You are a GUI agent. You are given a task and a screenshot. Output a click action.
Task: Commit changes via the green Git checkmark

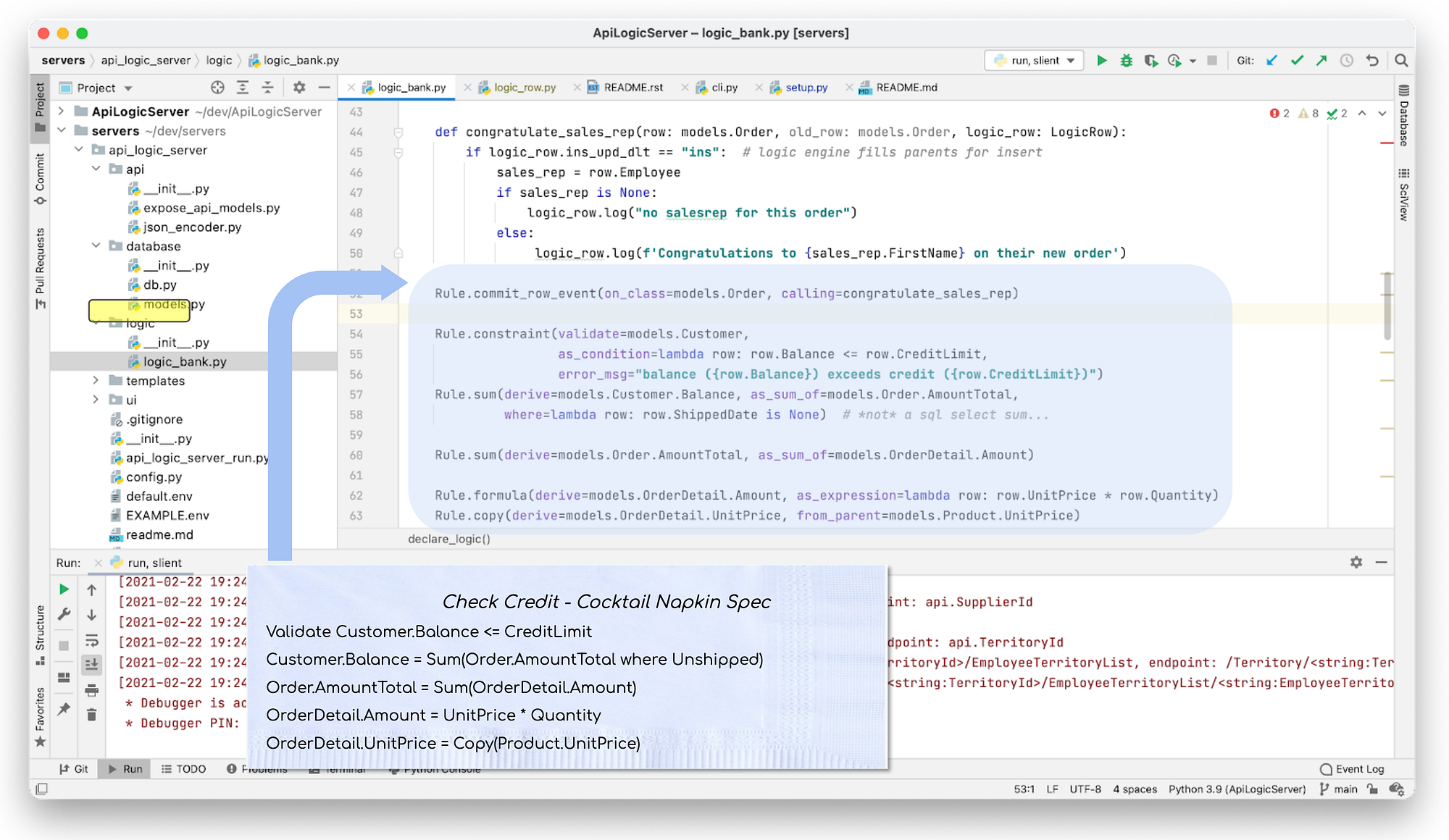pos(1297,61)
